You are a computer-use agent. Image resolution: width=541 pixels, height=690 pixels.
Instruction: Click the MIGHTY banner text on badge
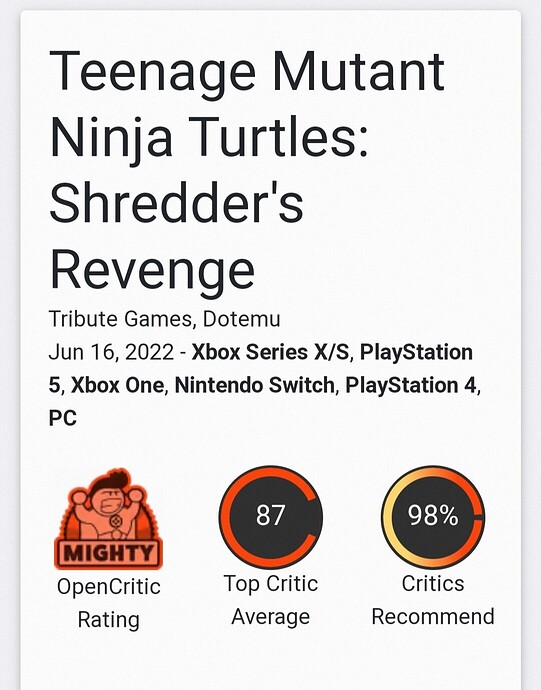[108, 553]
